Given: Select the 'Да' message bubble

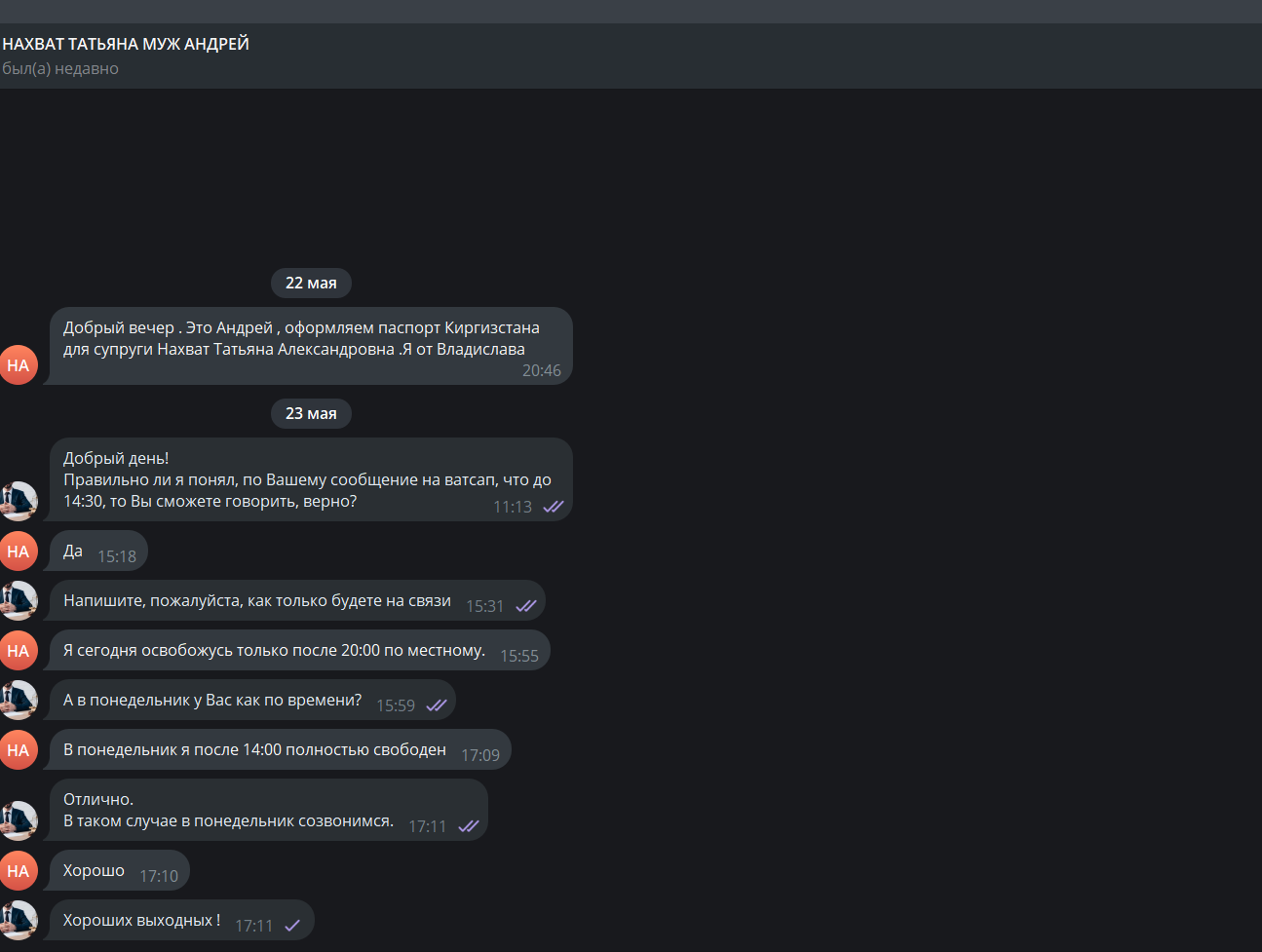Looking at the screenshot, I should 98,552.
